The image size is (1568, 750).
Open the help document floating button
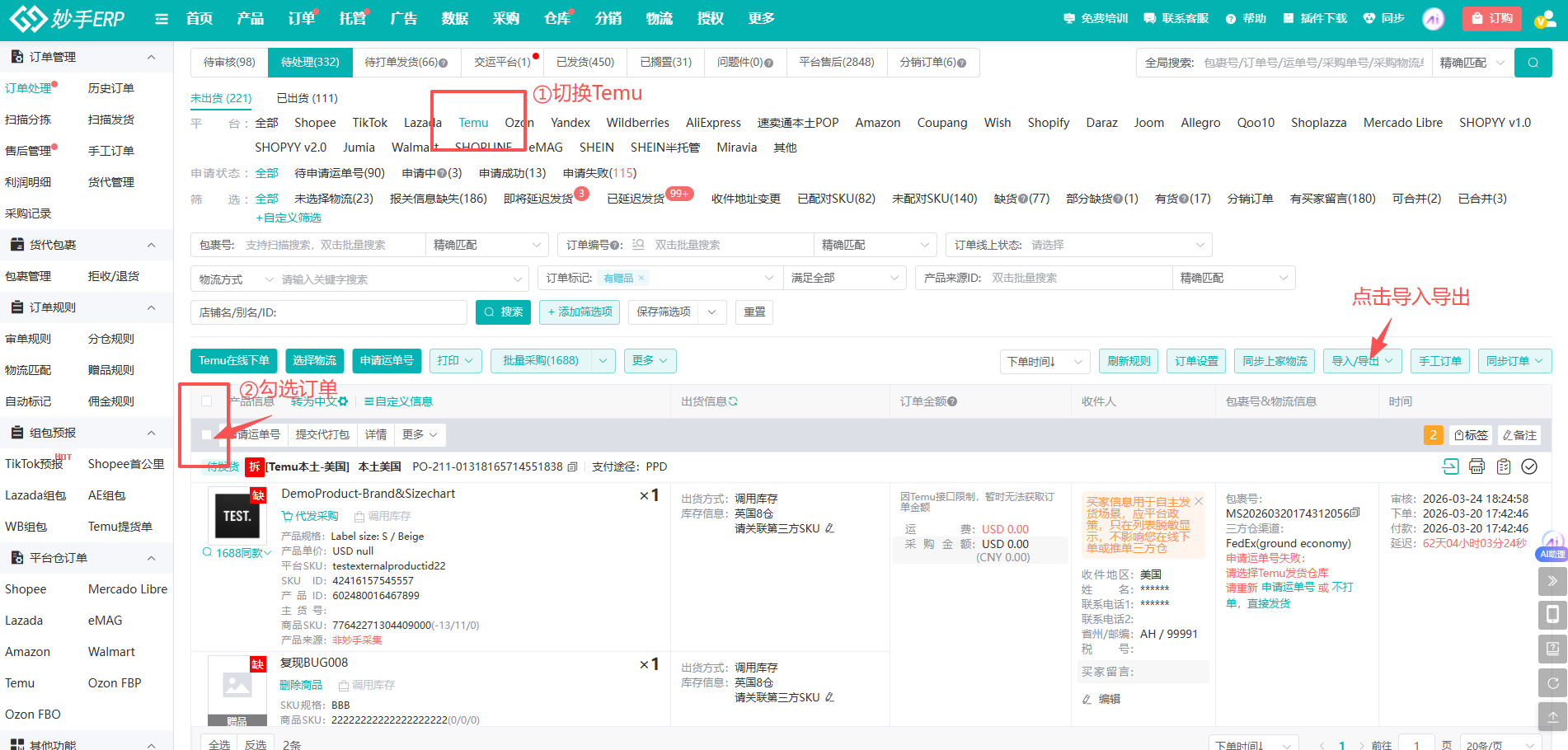(x=1552, y=649)
